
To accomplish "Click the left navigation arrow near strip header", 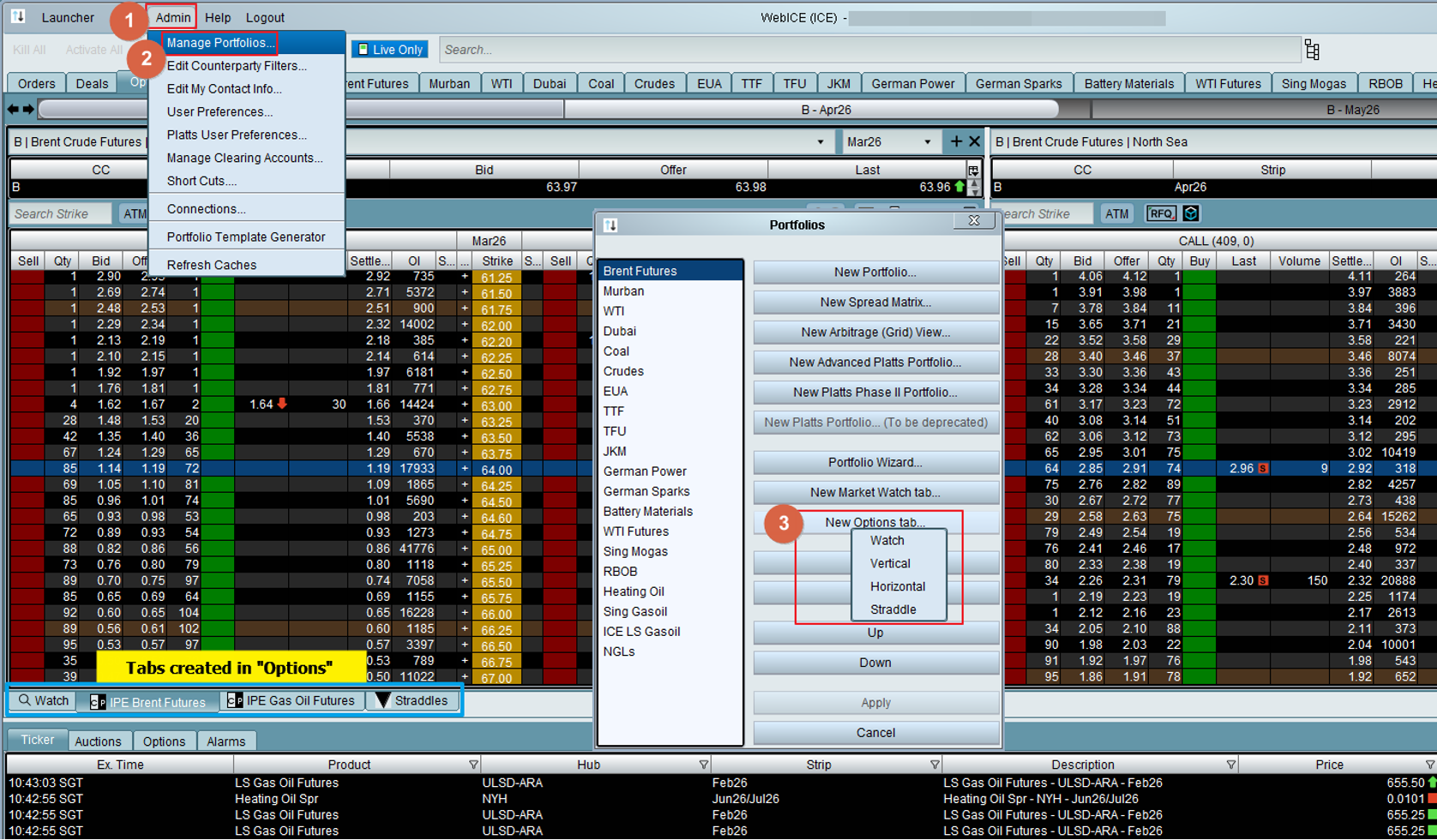I will (x=11, y=109).
